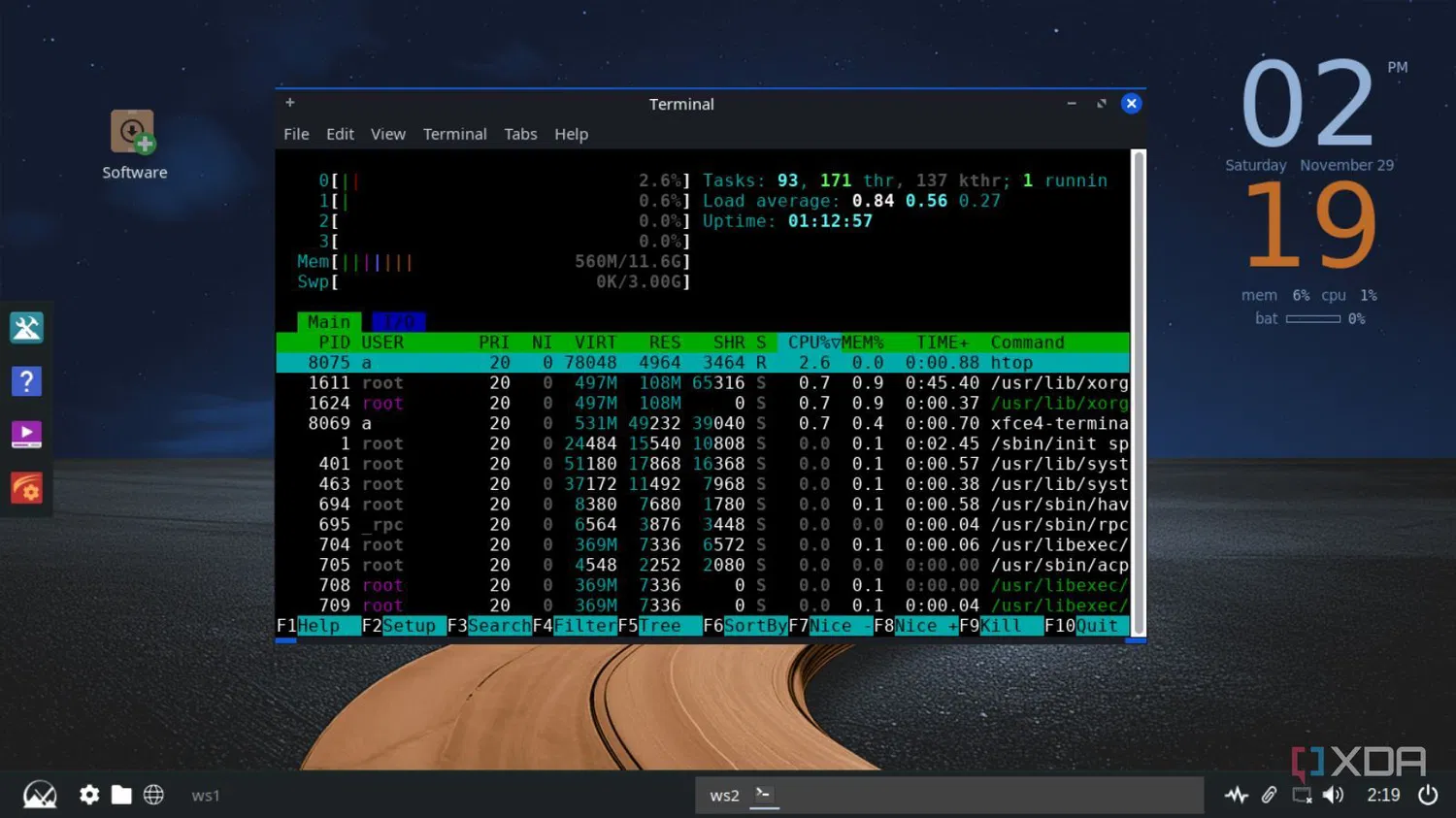
Task: Click the Terminal vertical scrollbar
Action: pyautogui.click(x=1139, y=392)
